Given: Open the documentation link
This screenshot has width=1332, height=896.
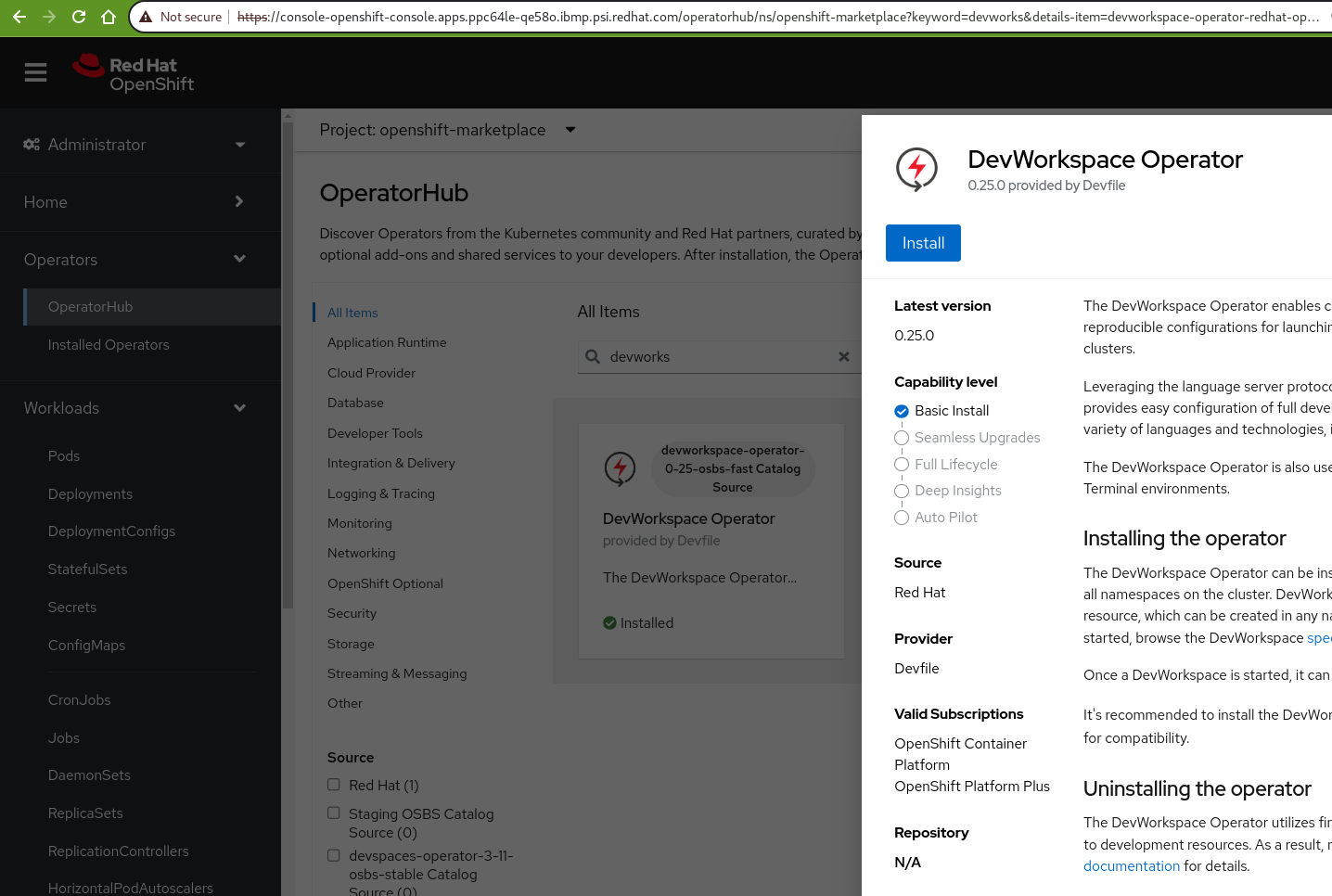Looking at the screenshot, I should pos(1131,866).
